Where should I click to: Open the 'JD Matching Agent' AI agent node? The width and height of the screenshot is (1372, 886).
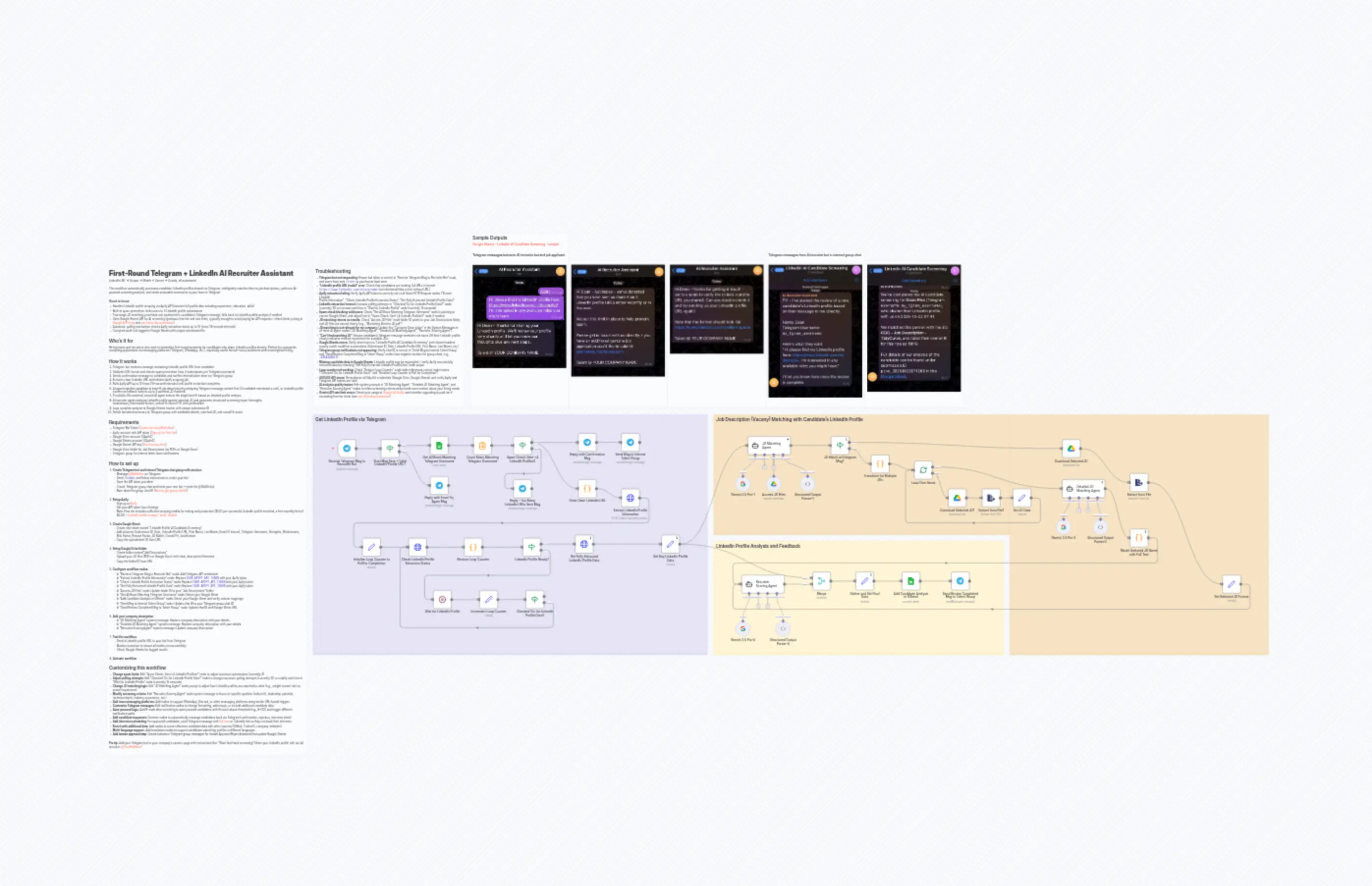(769, 446)
